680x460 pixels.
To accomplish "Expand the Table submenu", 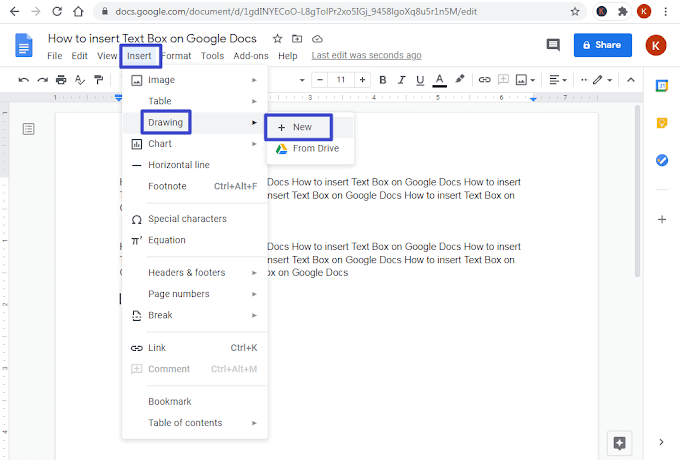I will click(x=195, y=101).
